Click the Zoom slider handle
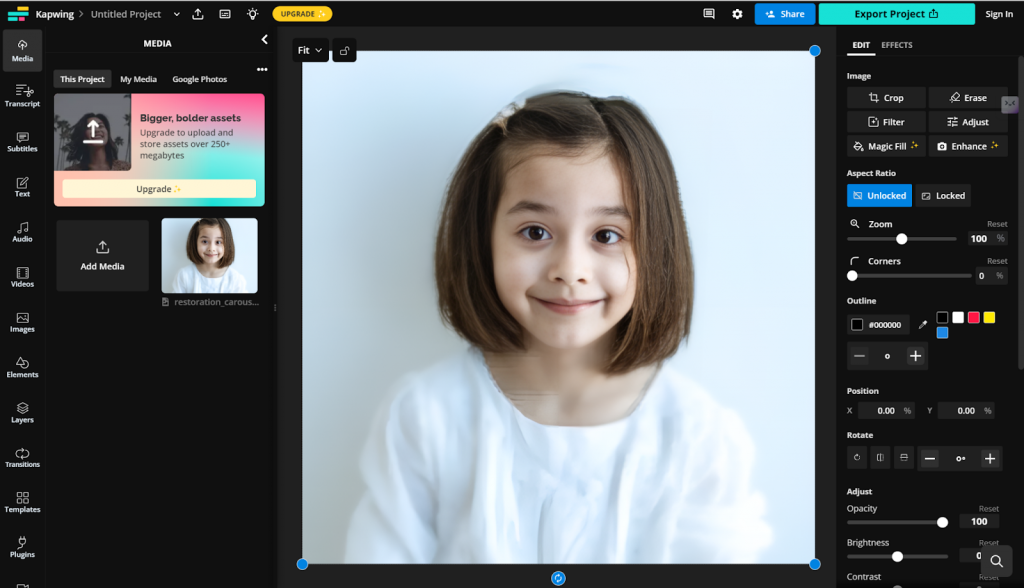The height and width of the screenshot is (588, 1024). point(901,239)
